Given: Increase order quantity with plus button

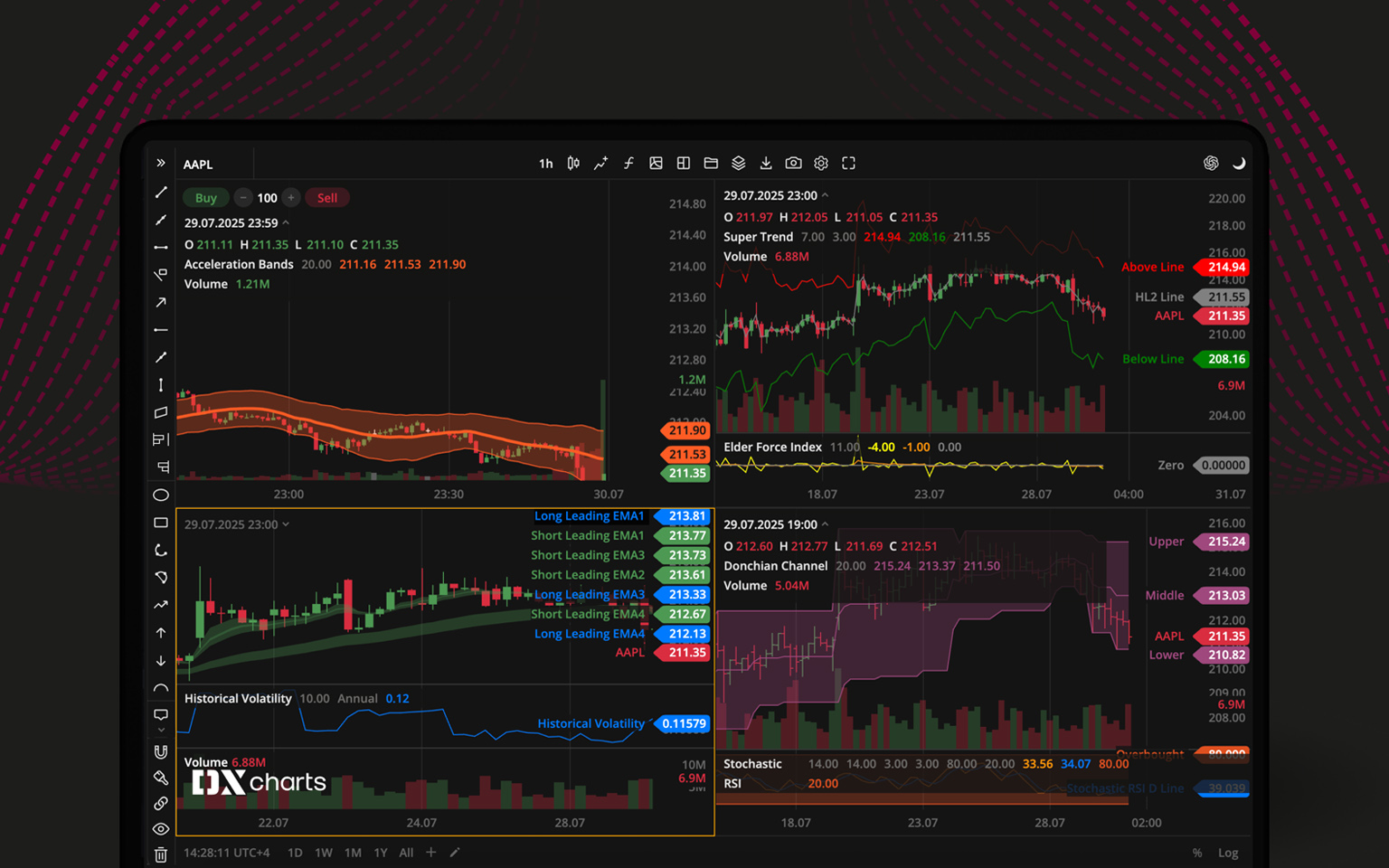Looking at the screenshot, I should (291, 198).
